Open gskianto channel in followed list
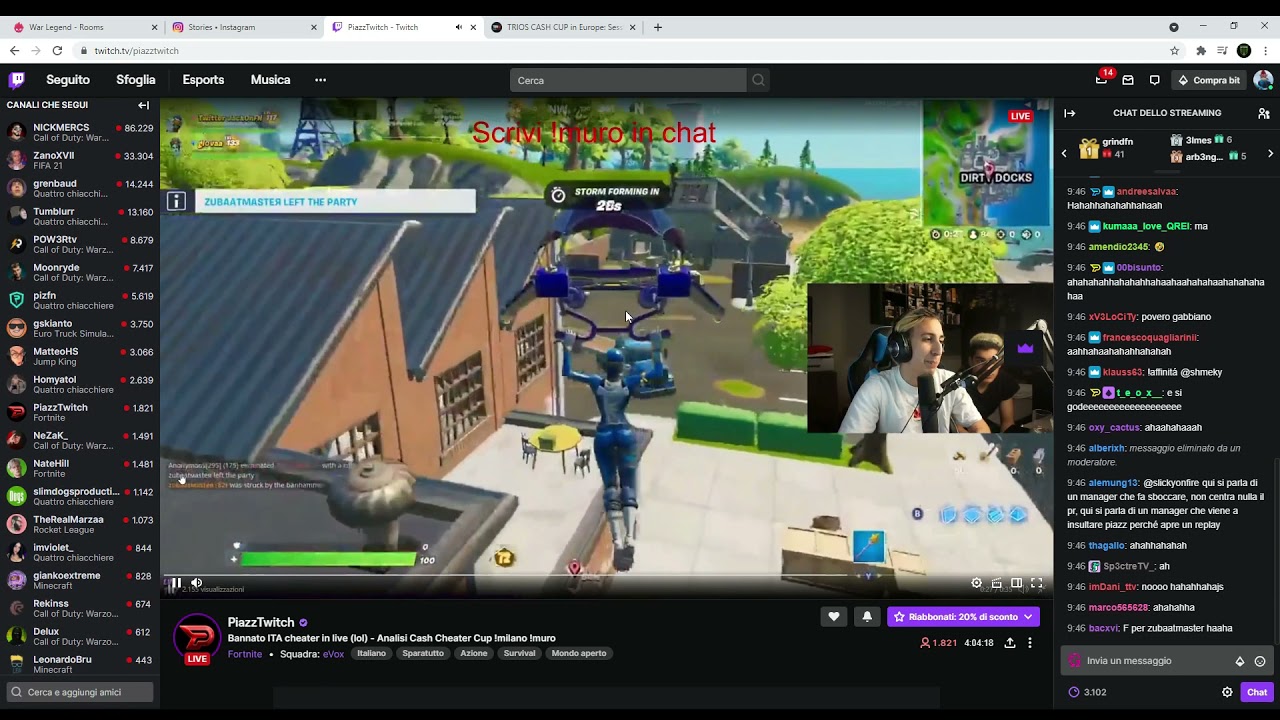 point(80,328)
